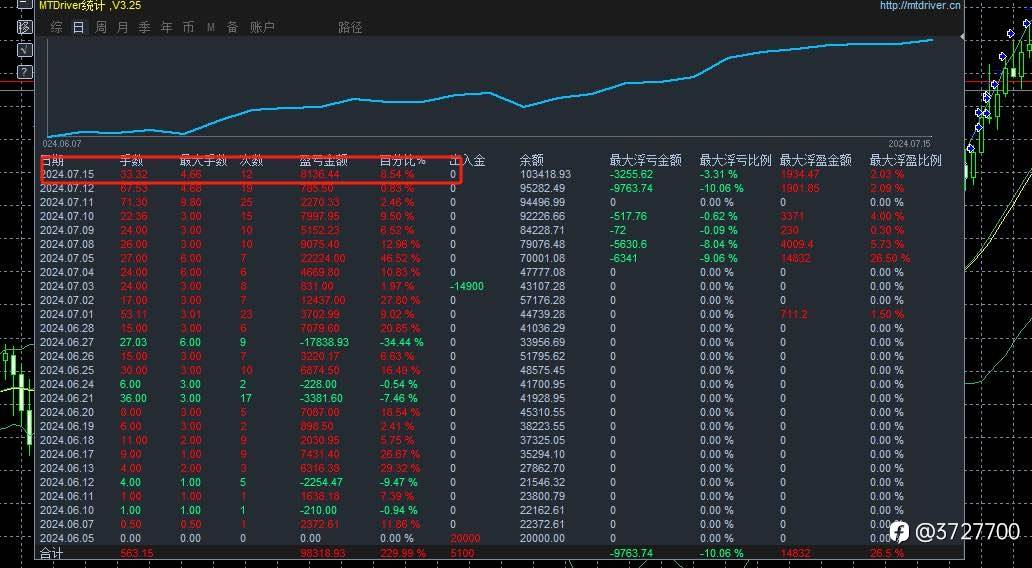Click the -34.44 % percentage cell
1032x568 pixels.
[x=402, y=342]
